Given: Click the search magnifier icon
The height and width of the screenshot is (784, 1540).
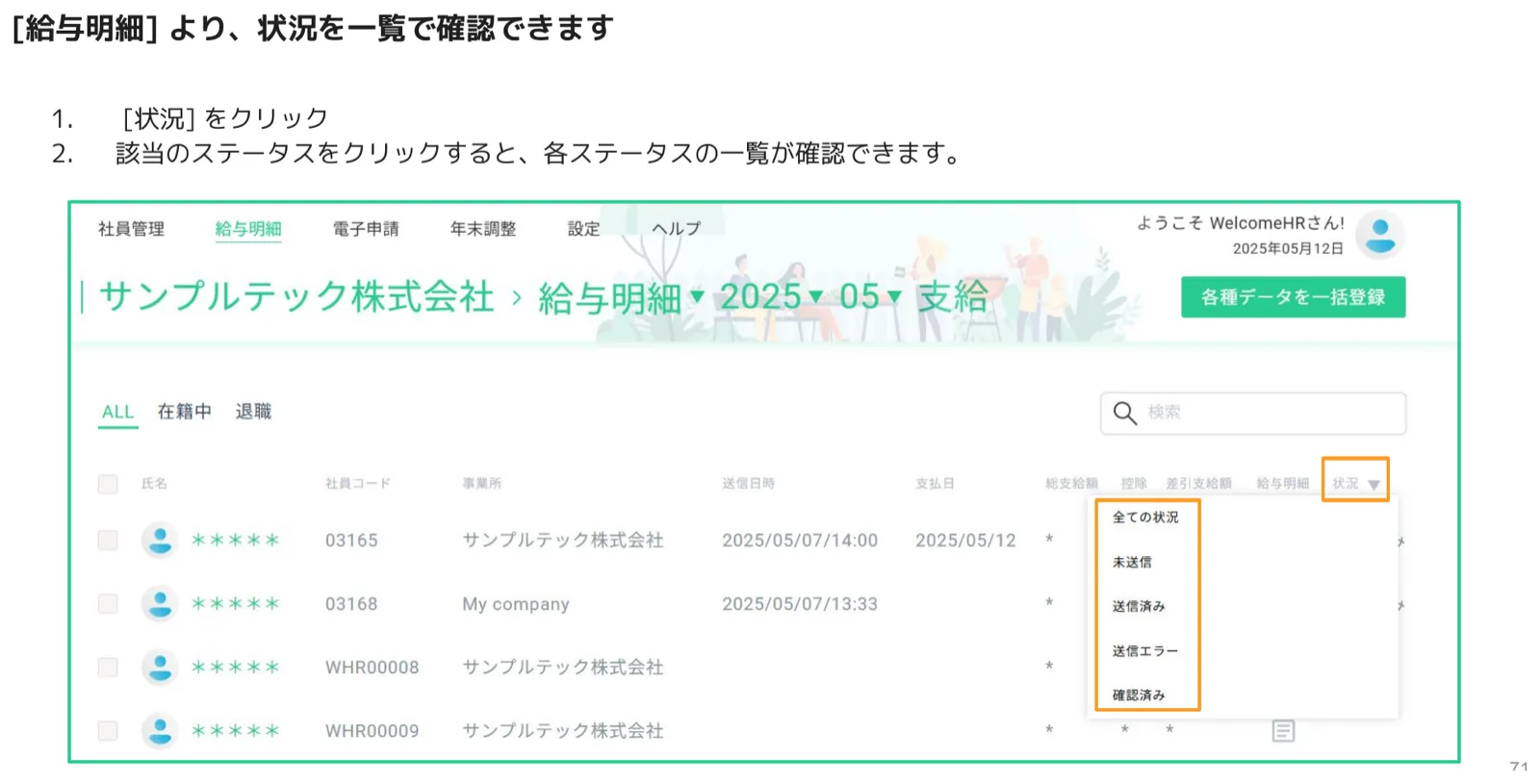Looking at the screenshot, I should (1124, 413).
